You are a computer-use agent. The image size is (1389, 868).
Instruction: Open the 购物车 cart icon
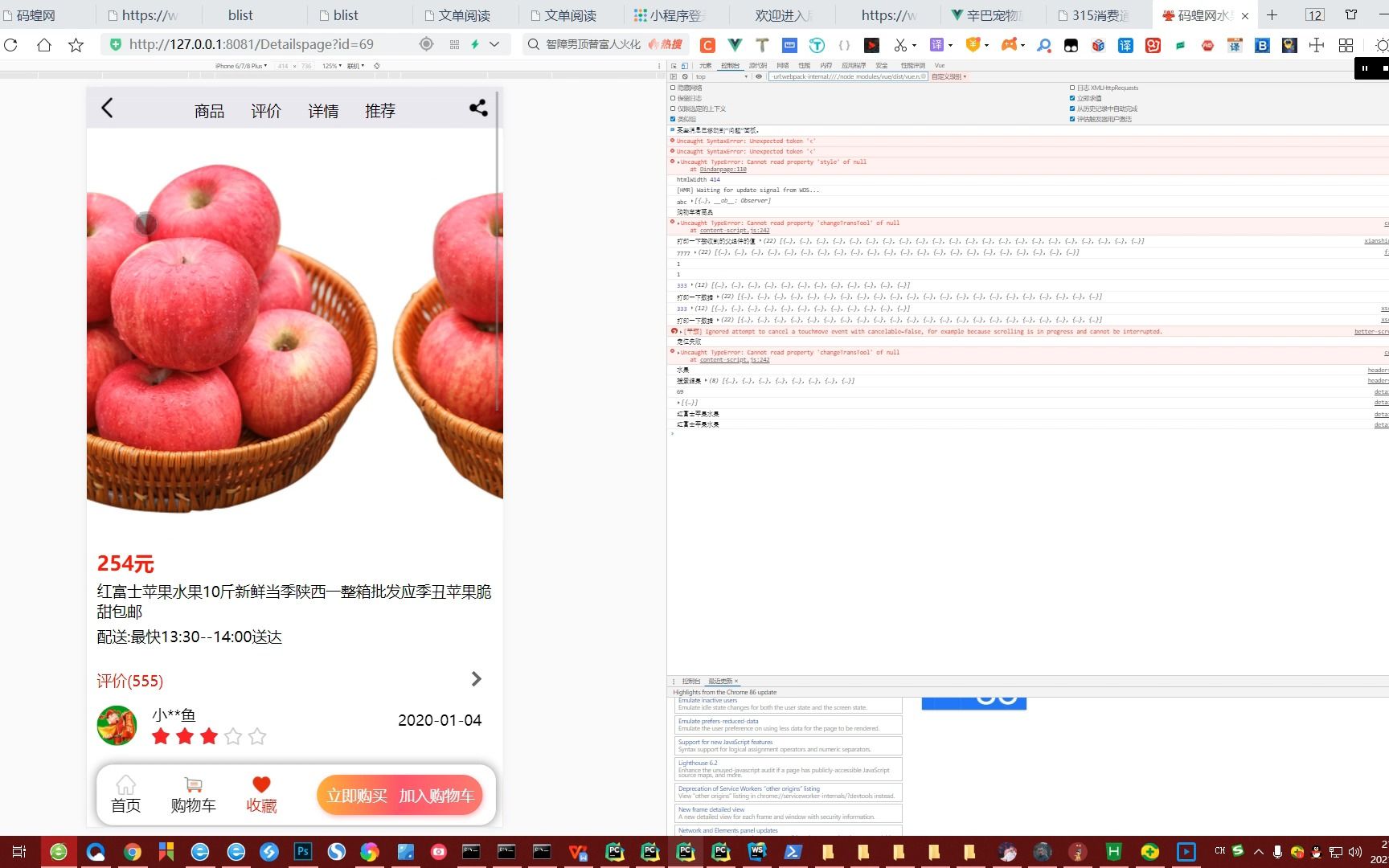tap(193, 794)
